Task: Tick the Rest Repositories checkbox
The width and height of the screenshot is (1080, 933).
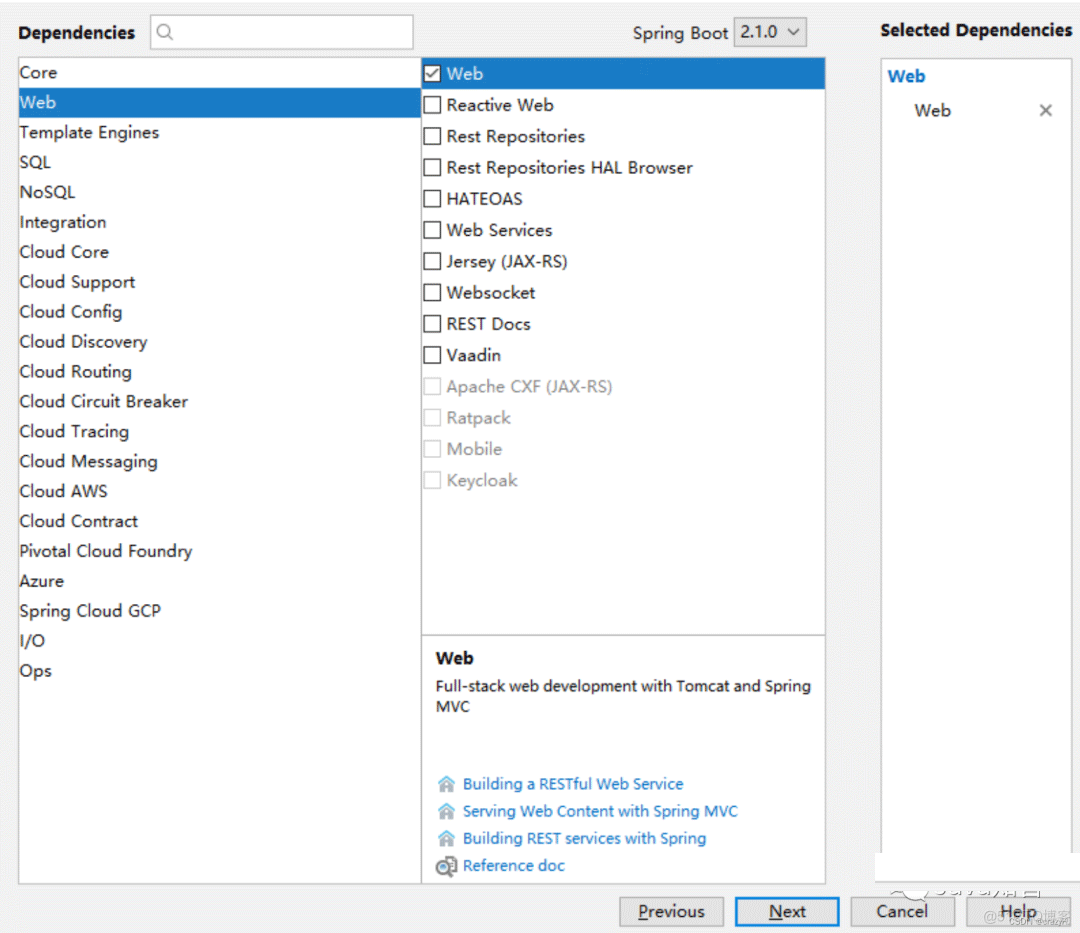Action: point(432,136)
